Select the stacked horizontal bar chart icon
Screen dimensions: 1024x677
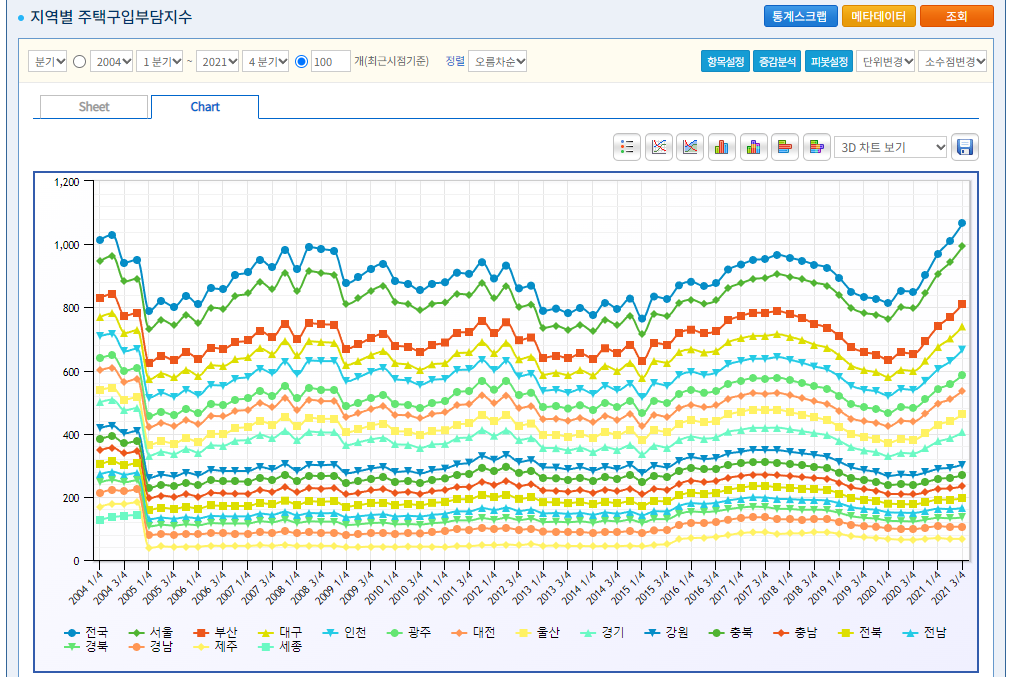(x=816, y=147)
